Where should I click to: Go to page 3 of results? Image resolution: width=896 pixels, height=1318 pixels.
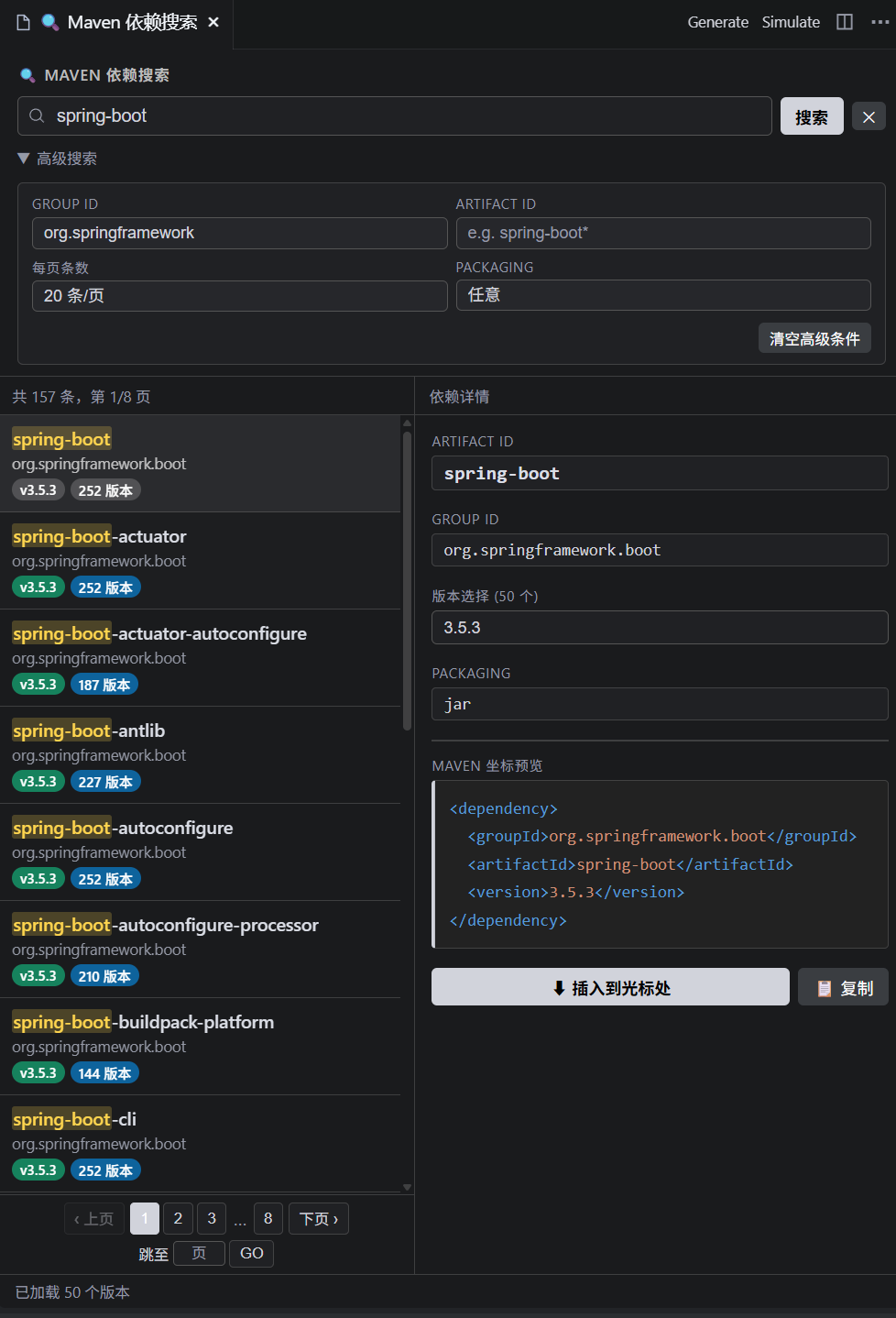(x=212, y=1218)
